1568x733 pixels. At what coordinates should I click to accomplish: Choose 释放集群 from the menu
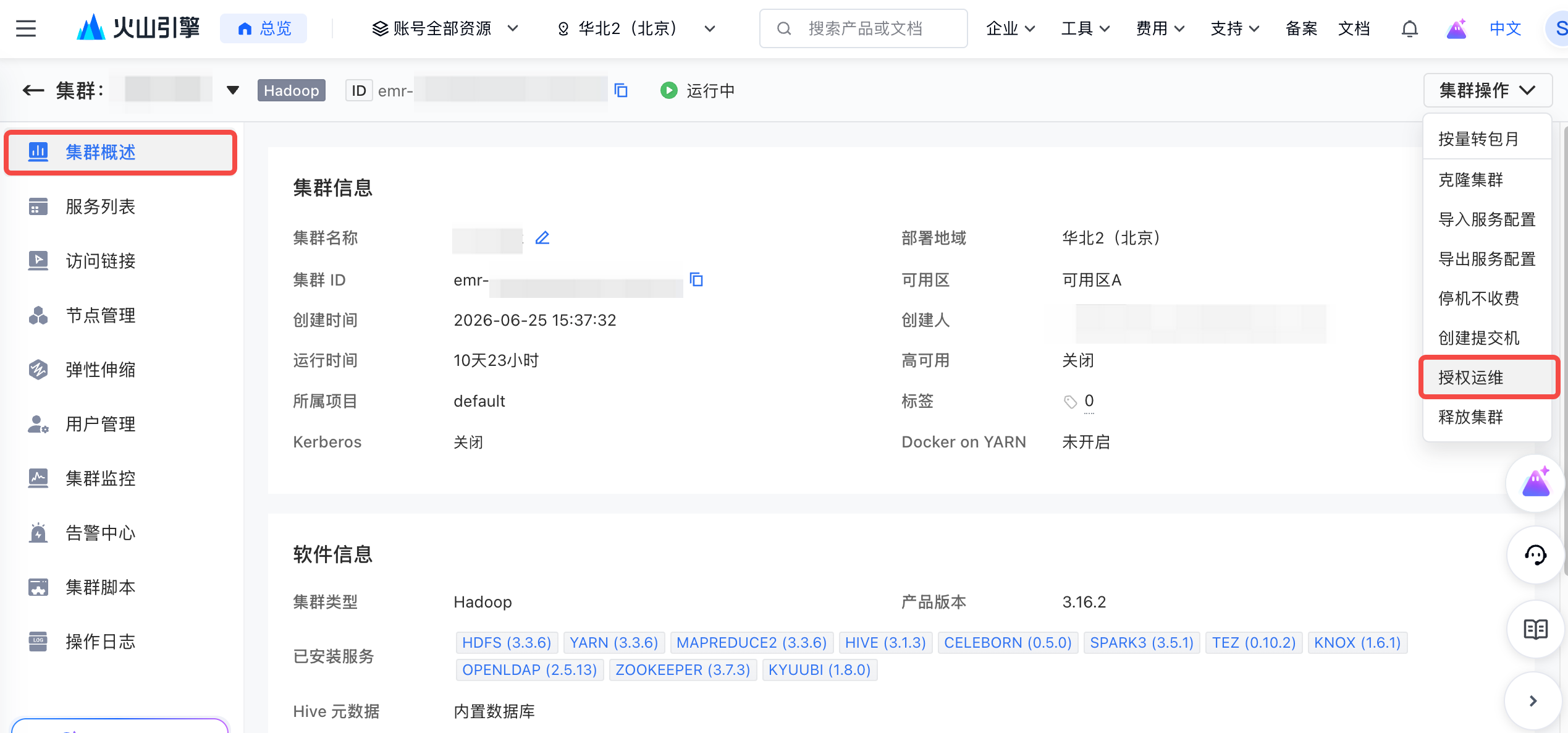(1488, 417)
